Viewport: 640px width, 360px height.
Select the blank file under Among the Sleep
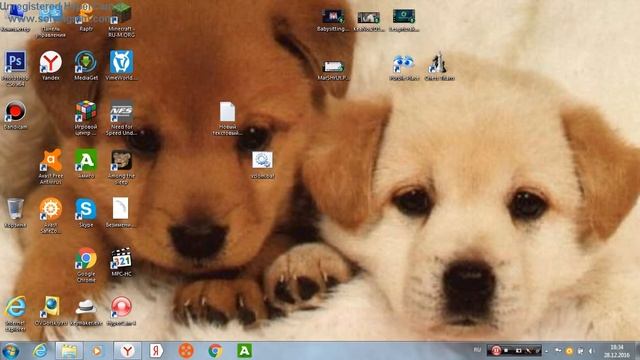pyautogui.click(x=121, y=212)
